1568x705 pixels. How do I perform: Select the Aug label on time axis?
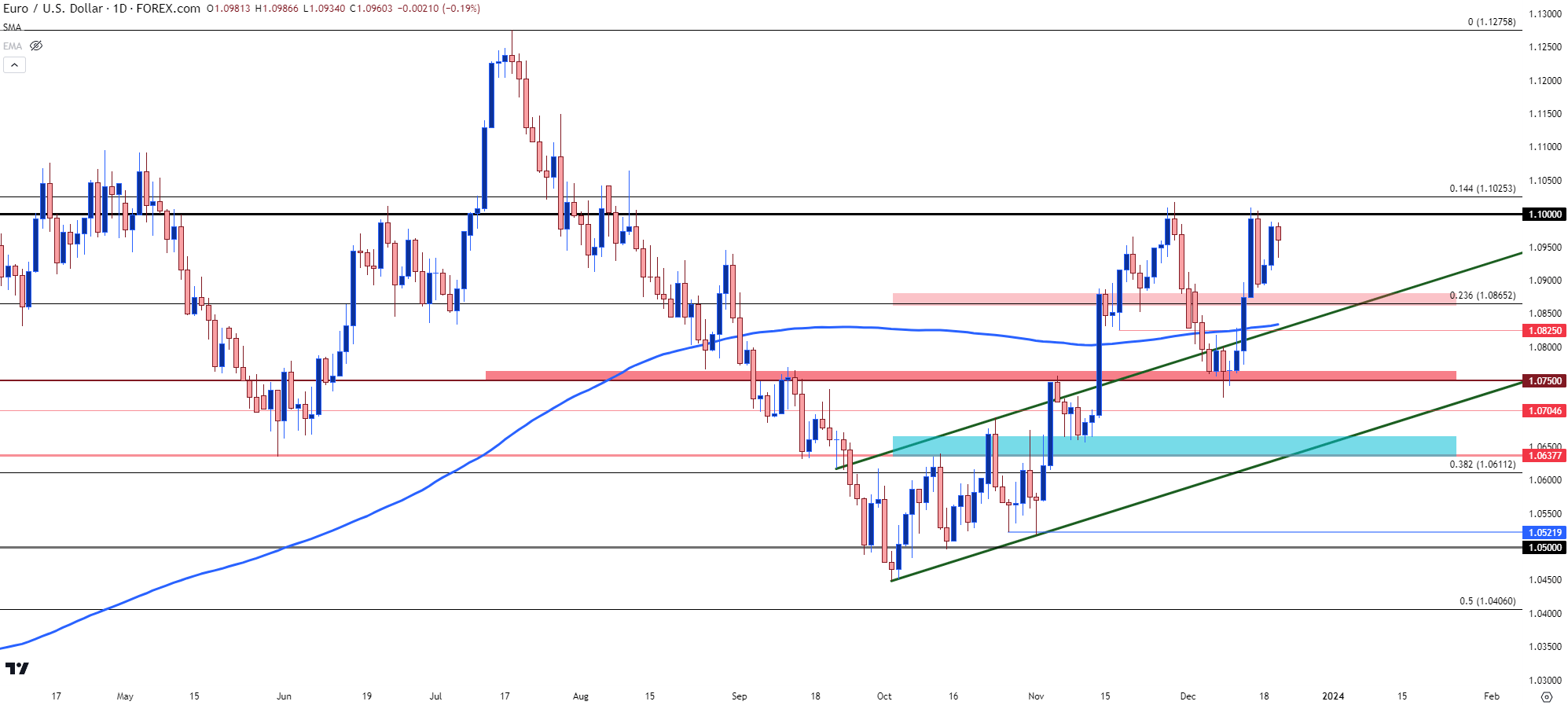(x=580, y=696)
